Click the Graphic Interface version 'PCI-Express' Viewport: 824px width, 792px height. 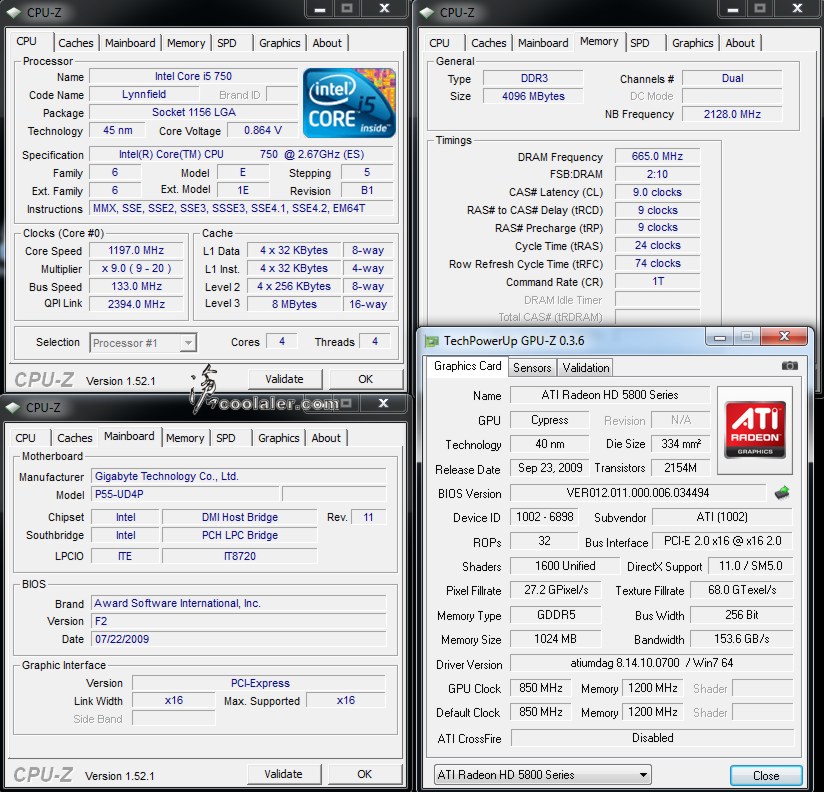point(260,683)
